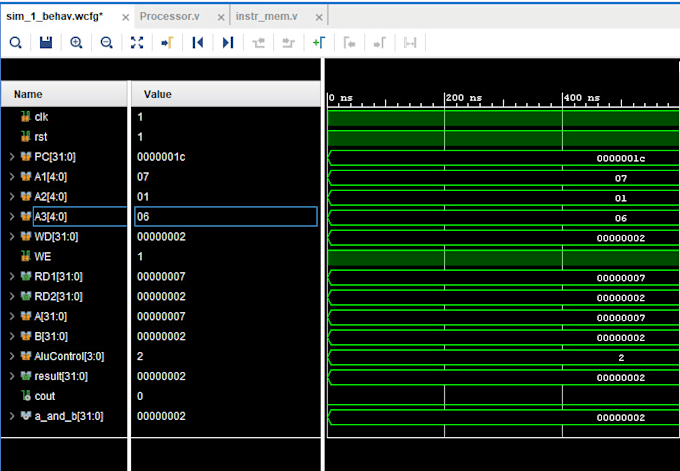Screen dimensions: 680x471
Task: Save the waveform configuration
Action: [x=45, y=42]
